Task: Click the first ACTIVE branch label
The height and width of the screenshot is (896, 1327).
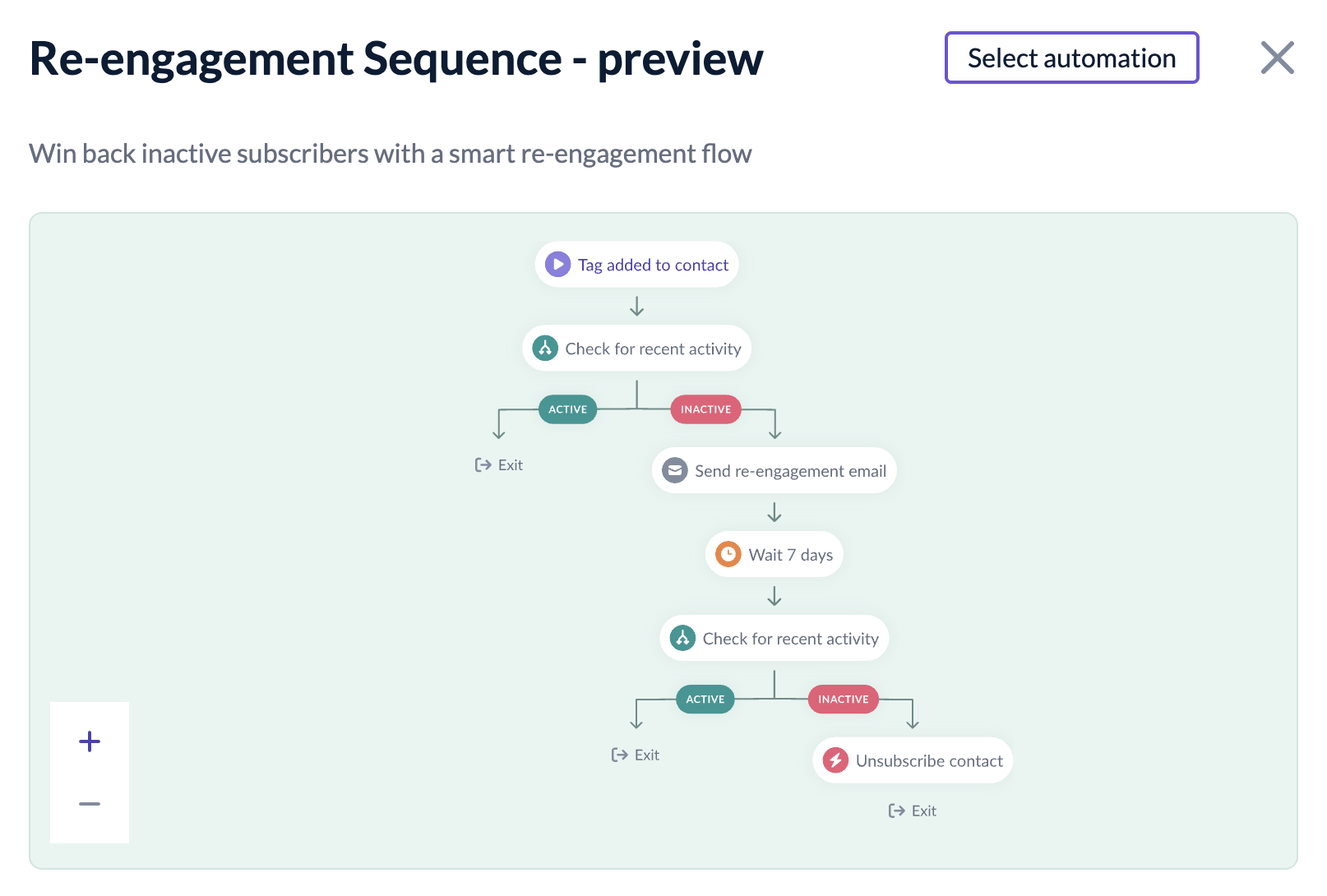Action: (567, 409)
